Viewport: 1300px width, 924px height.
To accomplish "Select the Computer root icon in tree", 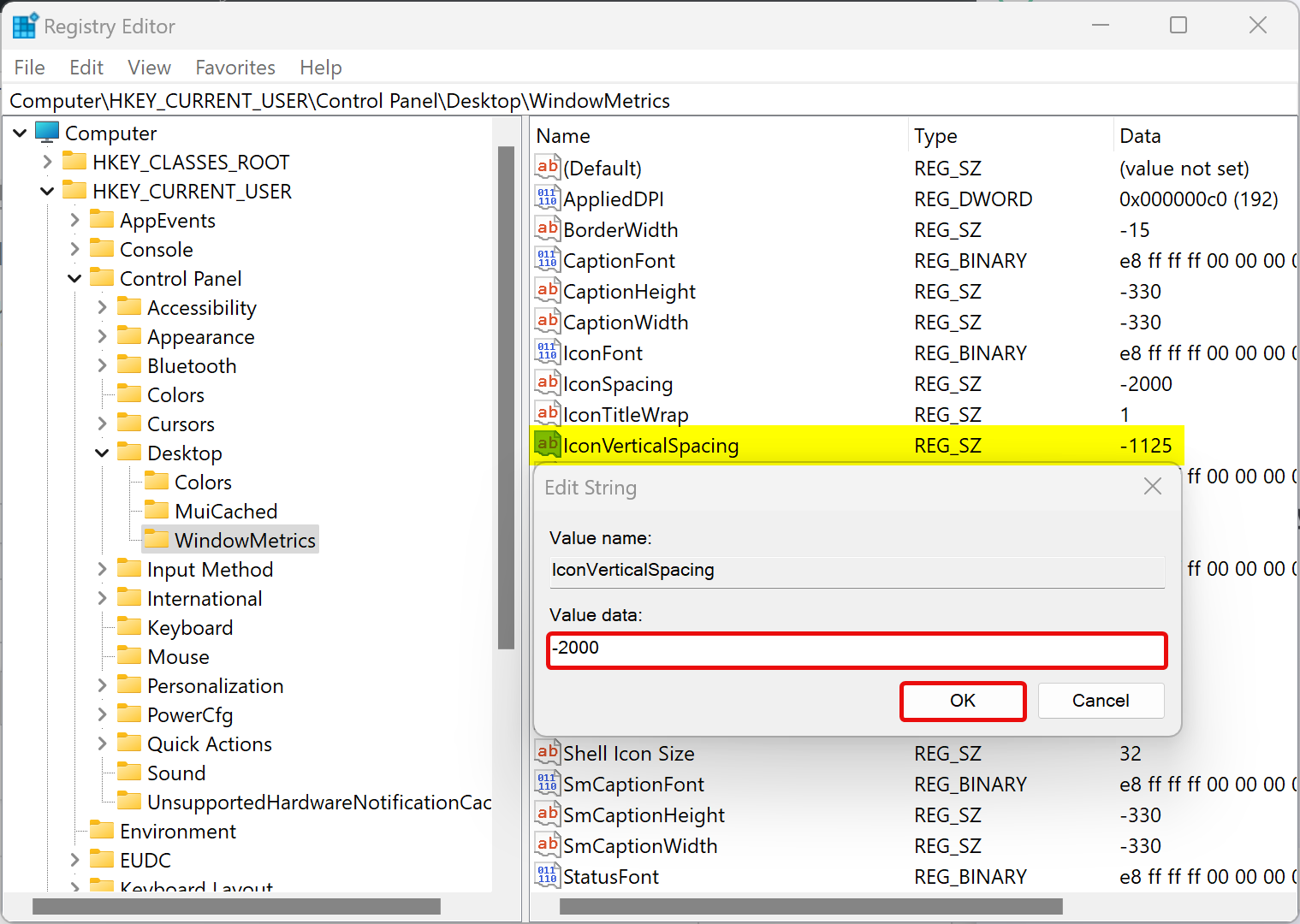I will pos(47,133).
